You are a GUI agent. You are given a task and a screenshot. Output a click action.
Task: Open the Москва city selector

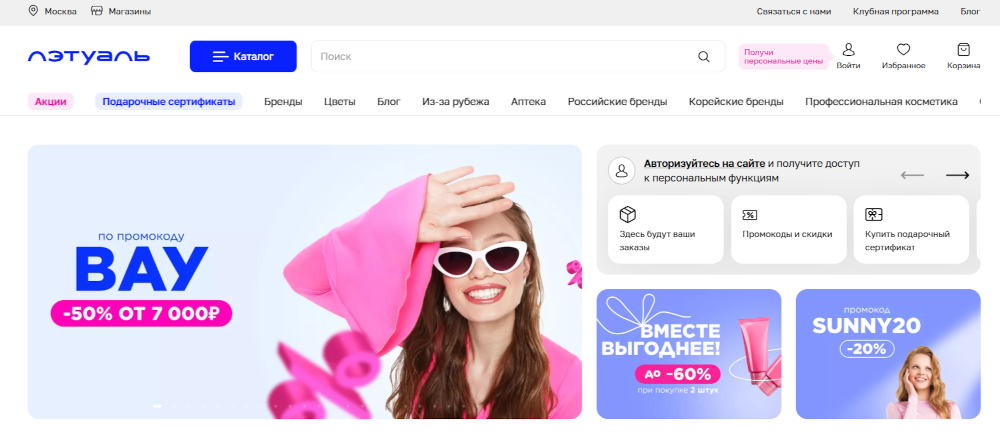(53, 11)
